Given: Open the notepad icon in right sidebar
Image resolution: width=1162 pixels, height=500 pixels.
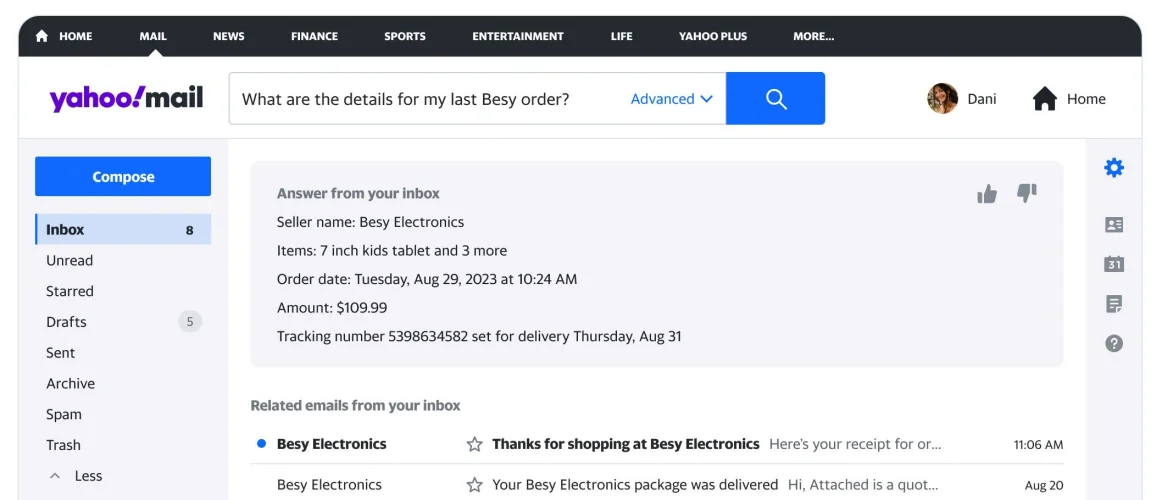Looking at the screenshot, I should (1113, 304).
